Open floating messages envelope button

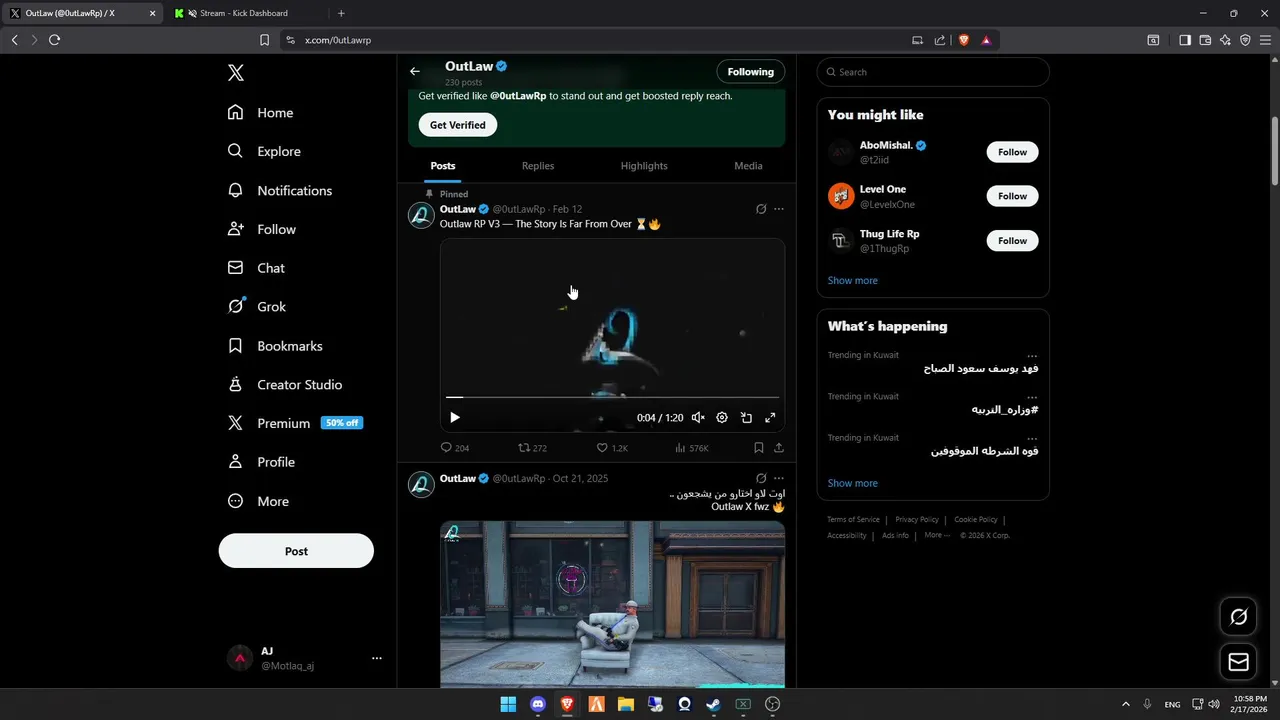pos(1238,662)
